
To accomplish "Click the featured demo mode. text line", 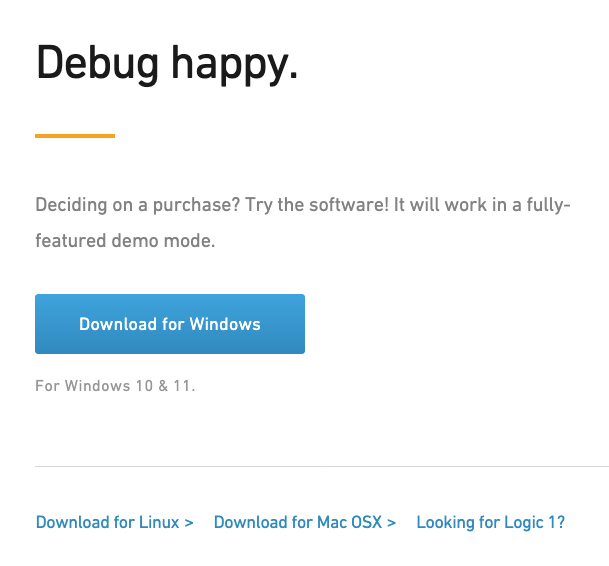I will click(x=125, y=241).
